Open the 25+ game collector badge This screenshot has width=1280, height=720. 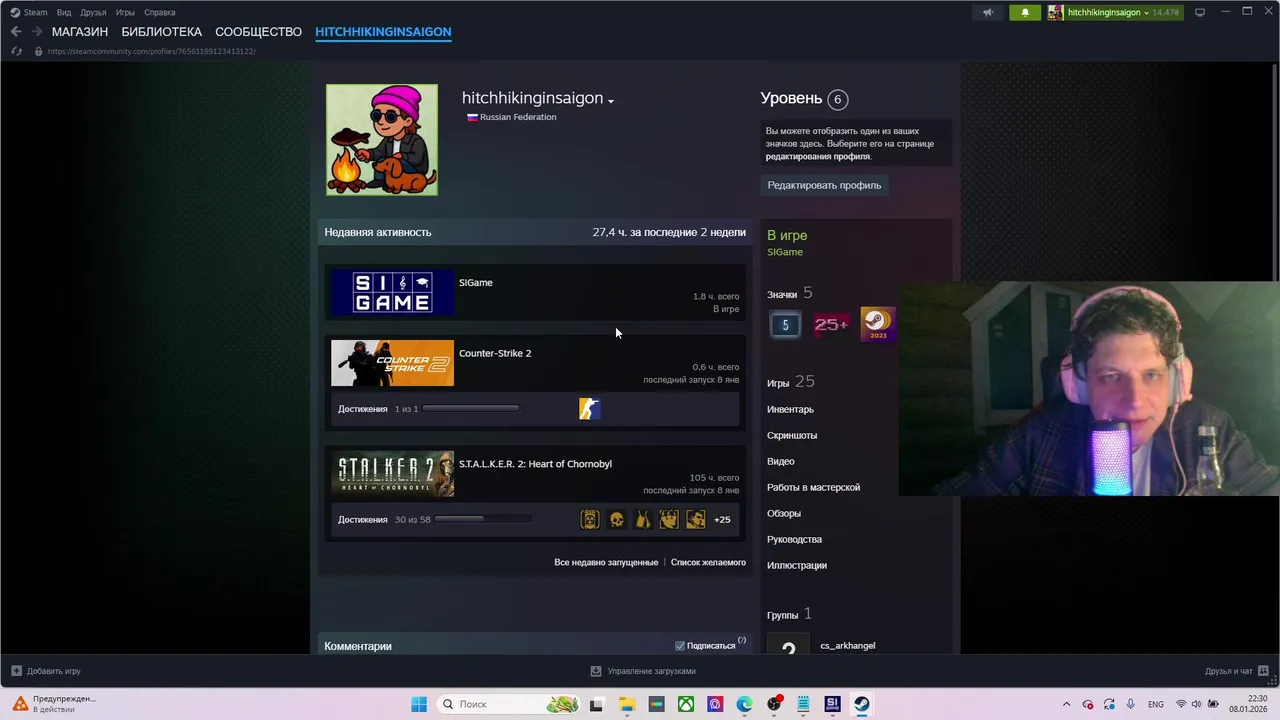831,324
